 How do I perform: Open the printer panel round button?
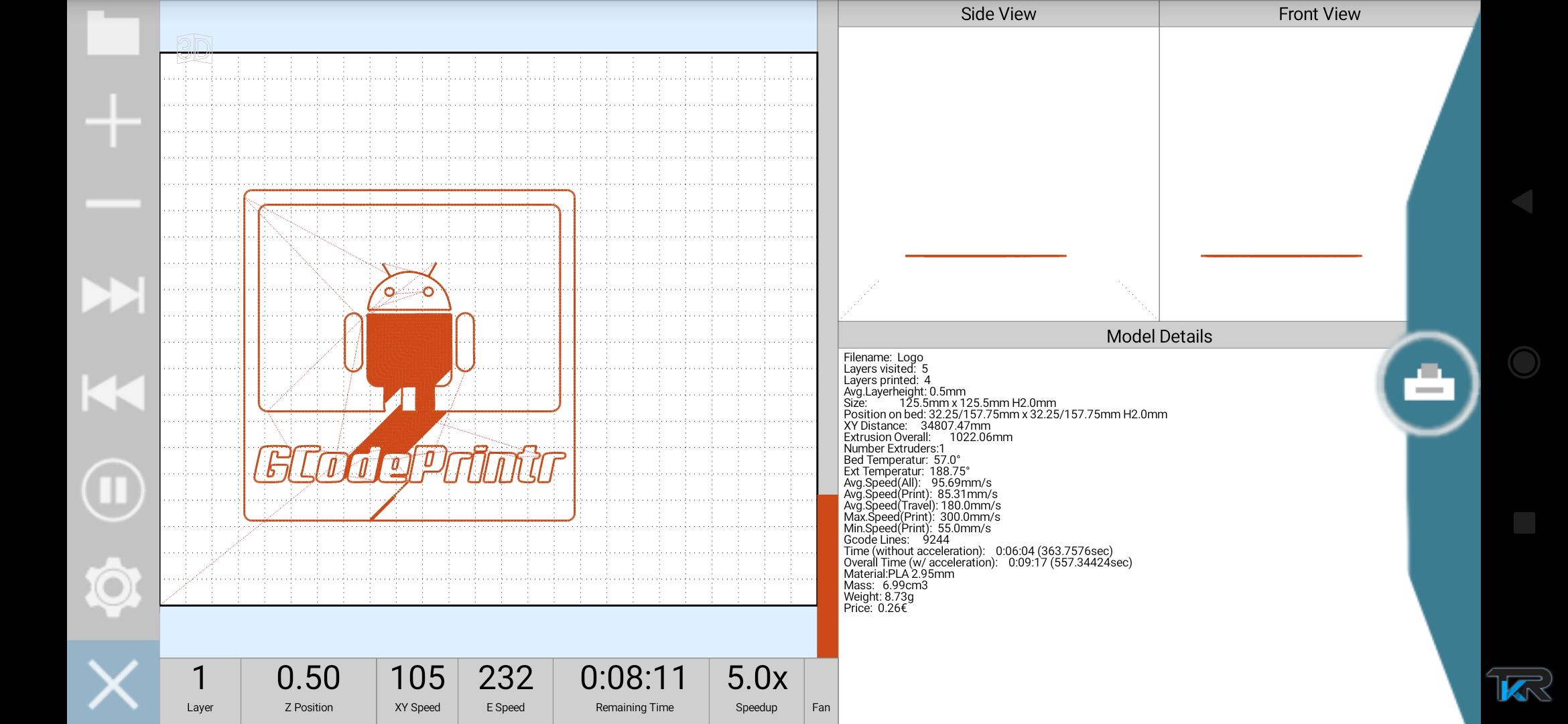(x=1428, y=383)
